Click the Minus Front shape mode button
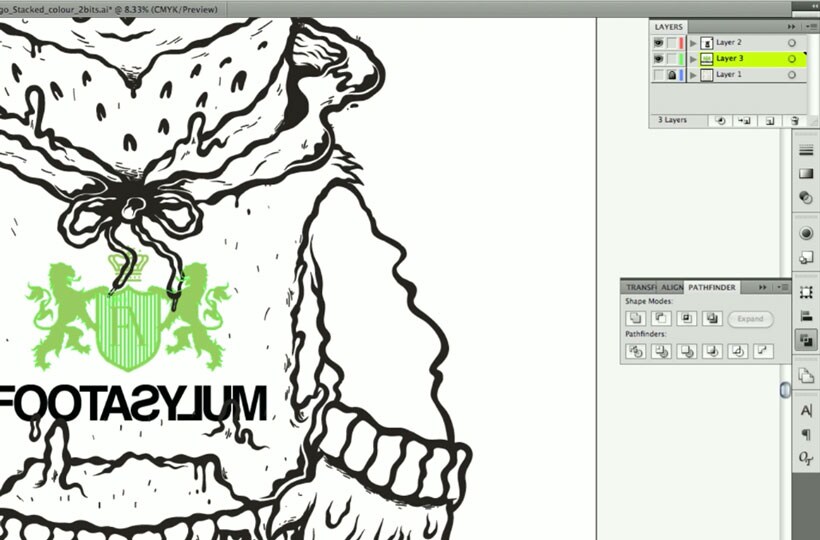The height and width of the screenshot is (540, 820). tap(661, 318)
